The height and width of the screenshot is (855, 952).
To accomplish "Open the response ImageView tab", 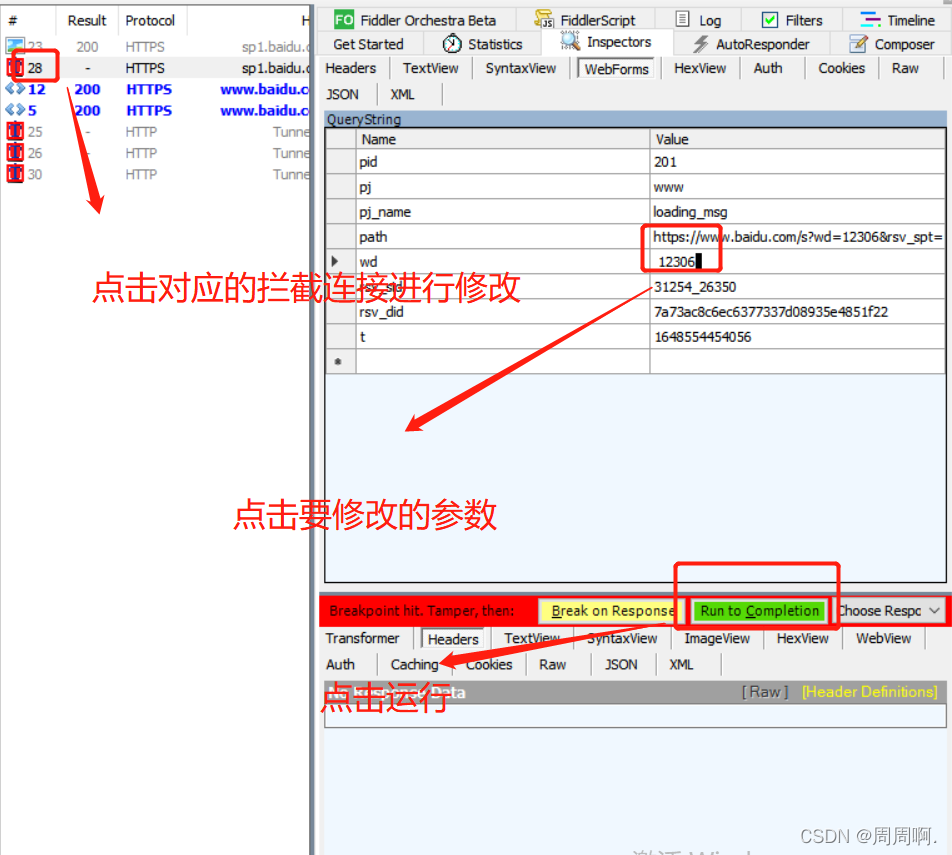I will click(x=716, y=638).
